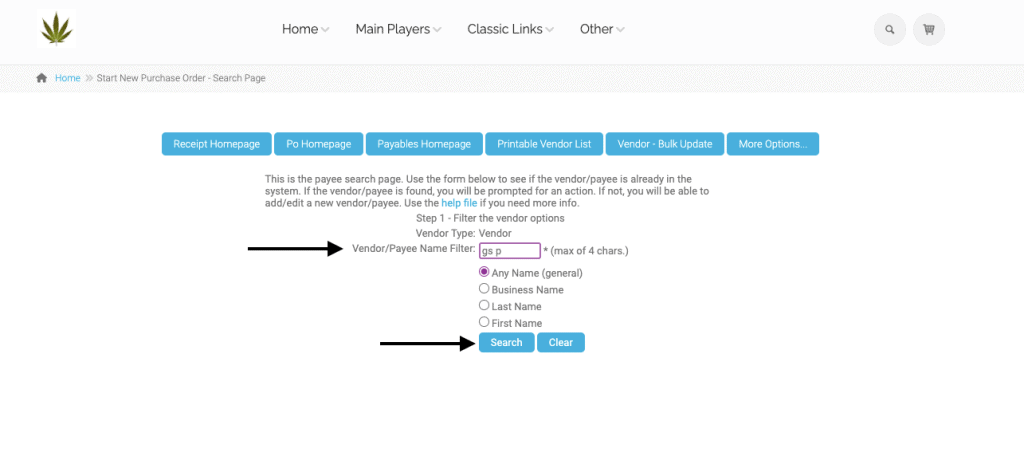Go to Po Homepage
This screenshot has width=1024, height=472.
click(x=319, y=144)
